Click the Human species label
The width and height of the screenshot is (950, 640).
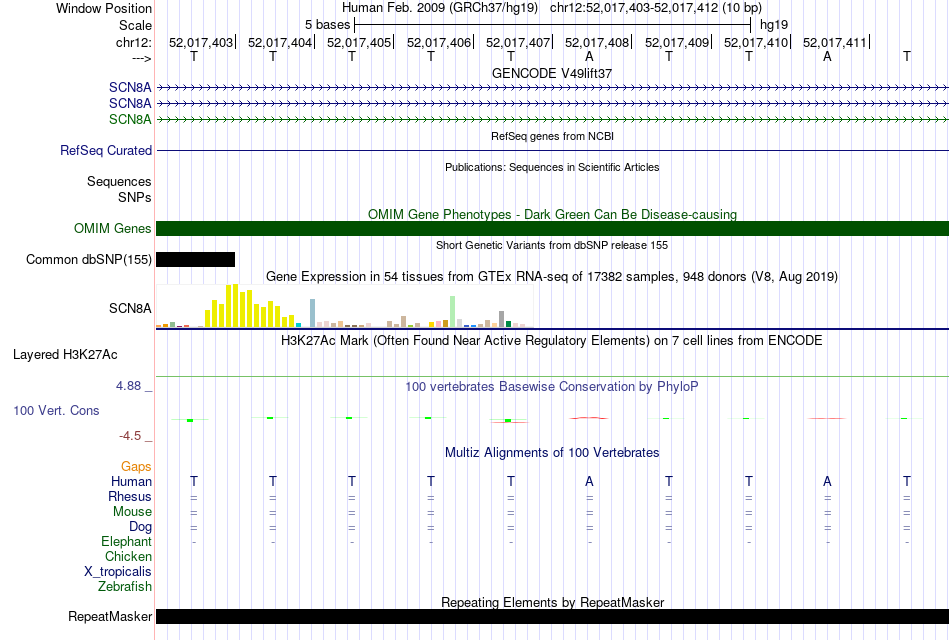pyautogui.click(x=131, y=481)
